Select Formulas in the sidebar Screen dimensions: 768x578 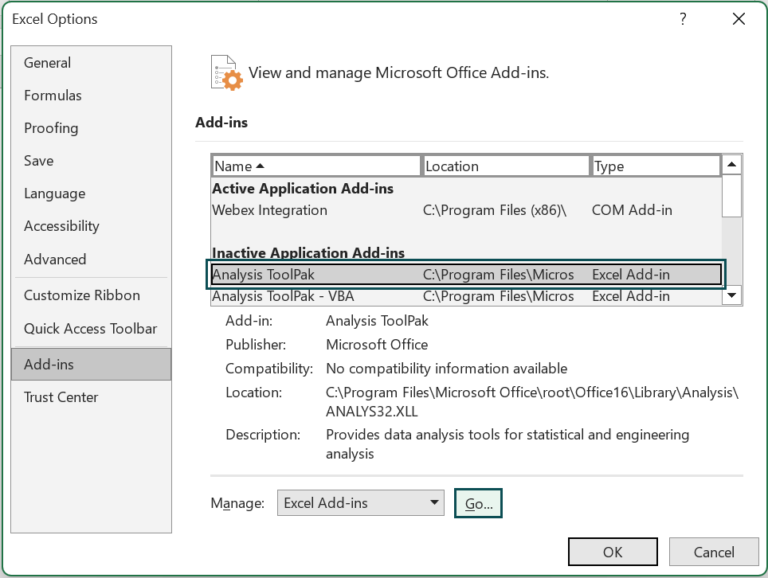[91, 95]
